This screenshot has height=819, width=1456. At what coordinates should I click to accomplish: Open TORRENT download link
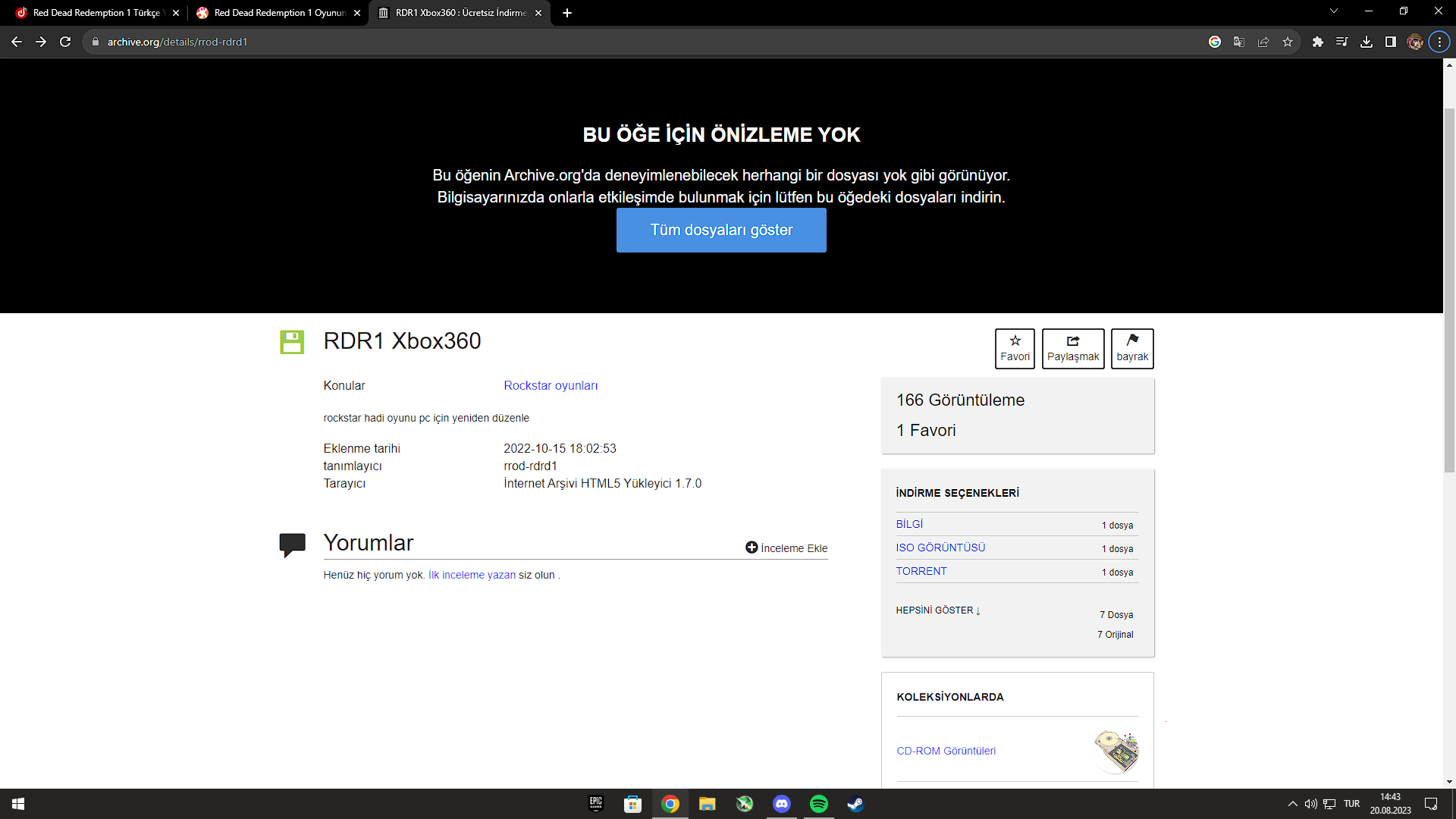pos(921,571)
